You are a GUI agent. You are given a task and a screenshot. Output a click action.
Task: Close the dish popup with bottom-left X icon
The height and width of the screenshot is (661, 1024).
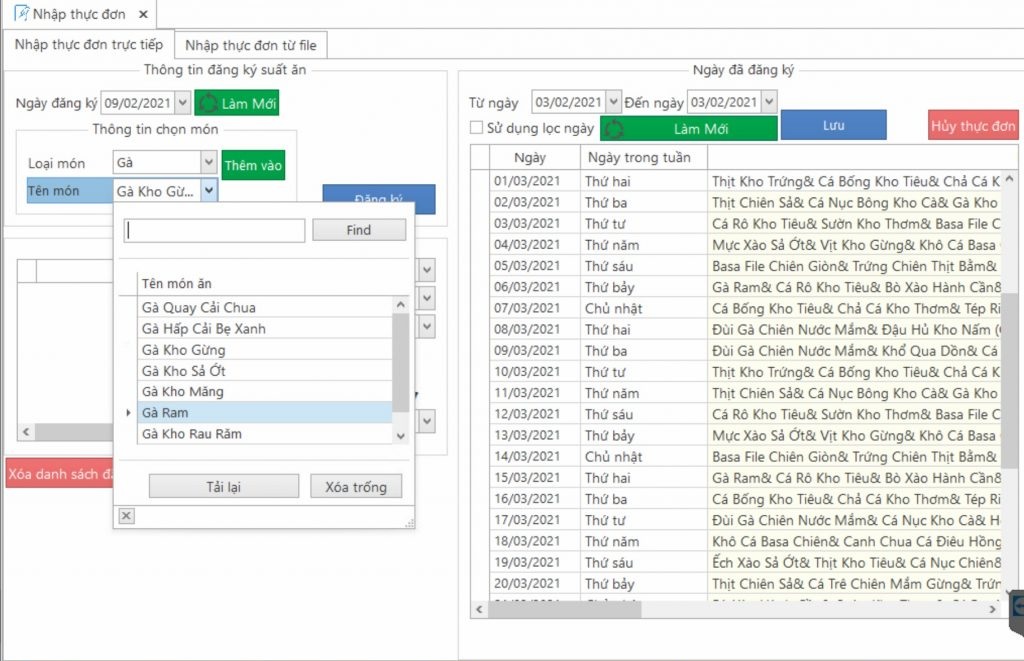click(126, 515)
